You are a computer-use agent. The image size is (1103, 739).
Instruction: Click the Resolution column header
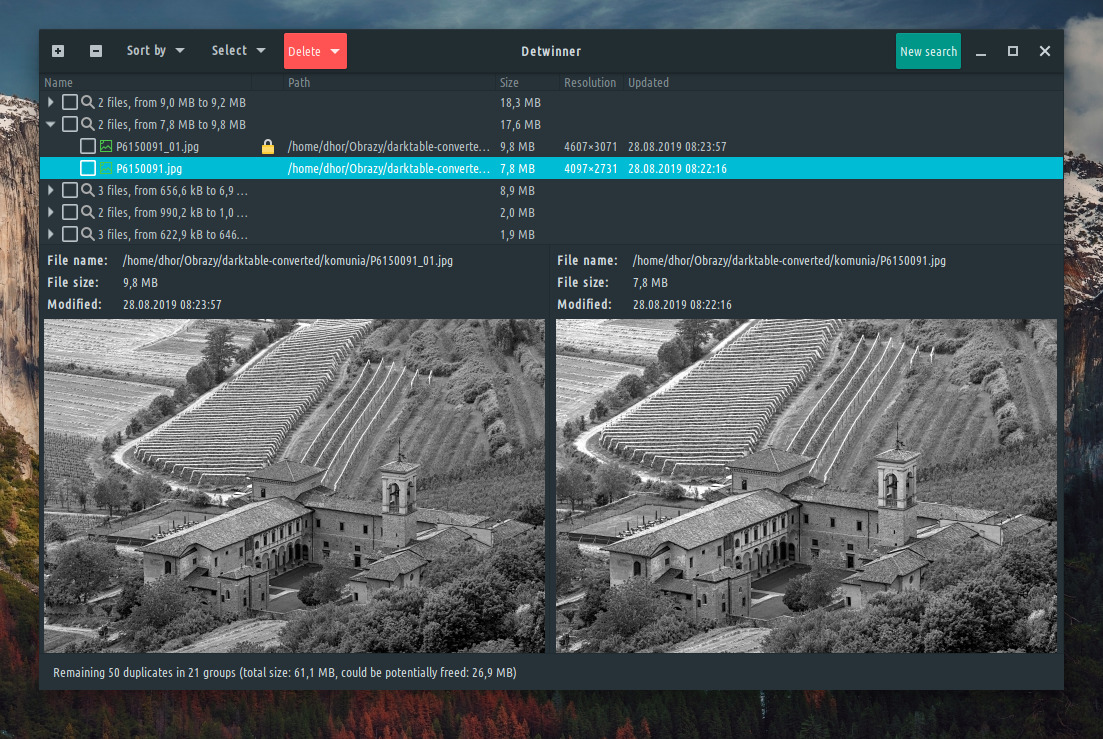click(589, 82)
